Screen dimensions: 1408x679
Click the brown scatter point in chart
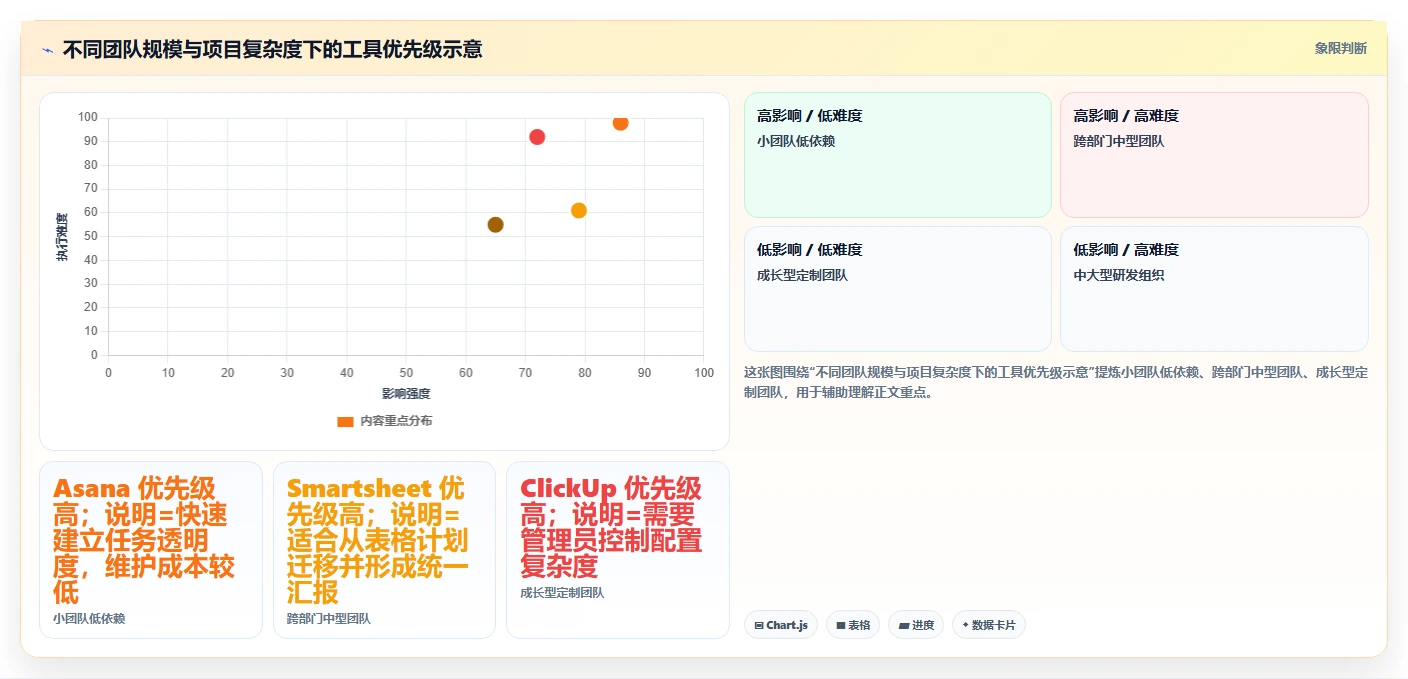click(495, 225)
